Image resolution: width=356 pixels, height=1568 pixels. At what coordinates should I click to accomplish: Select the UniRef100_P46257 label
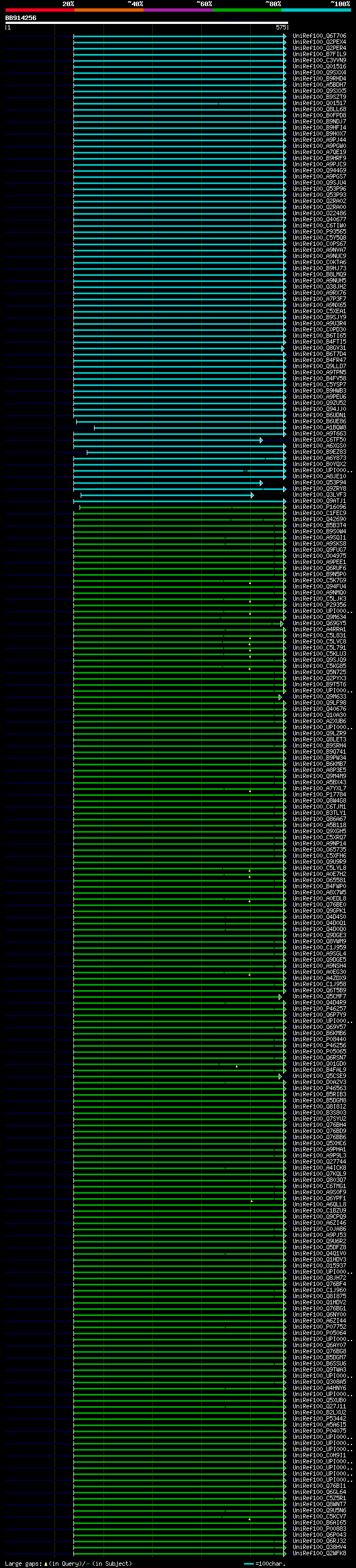click(x=319, y=1009)
